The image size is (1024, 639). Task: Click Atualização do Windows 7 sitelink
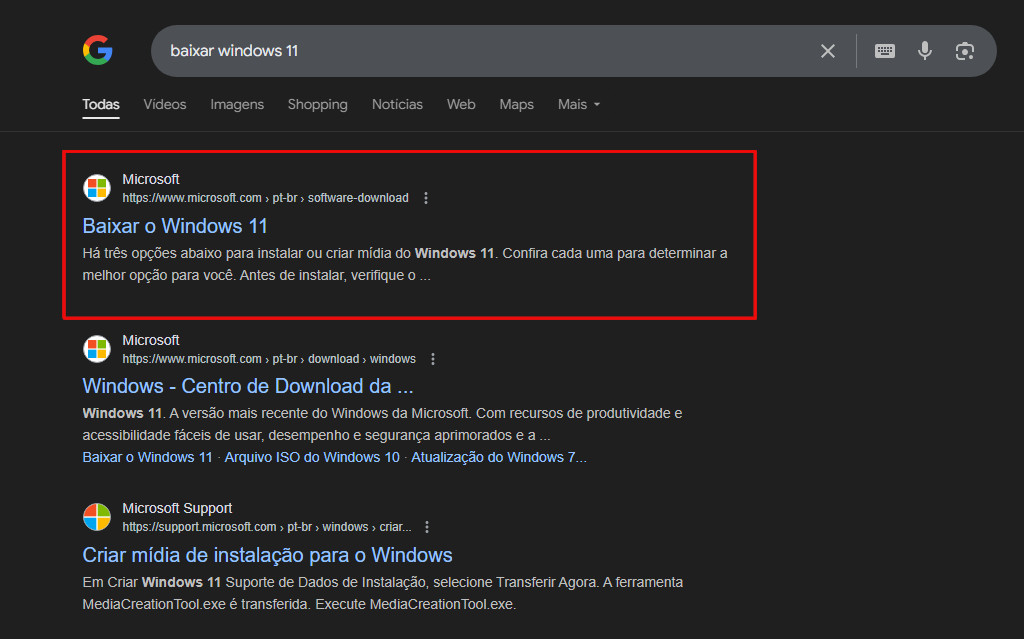click(499, 457)
